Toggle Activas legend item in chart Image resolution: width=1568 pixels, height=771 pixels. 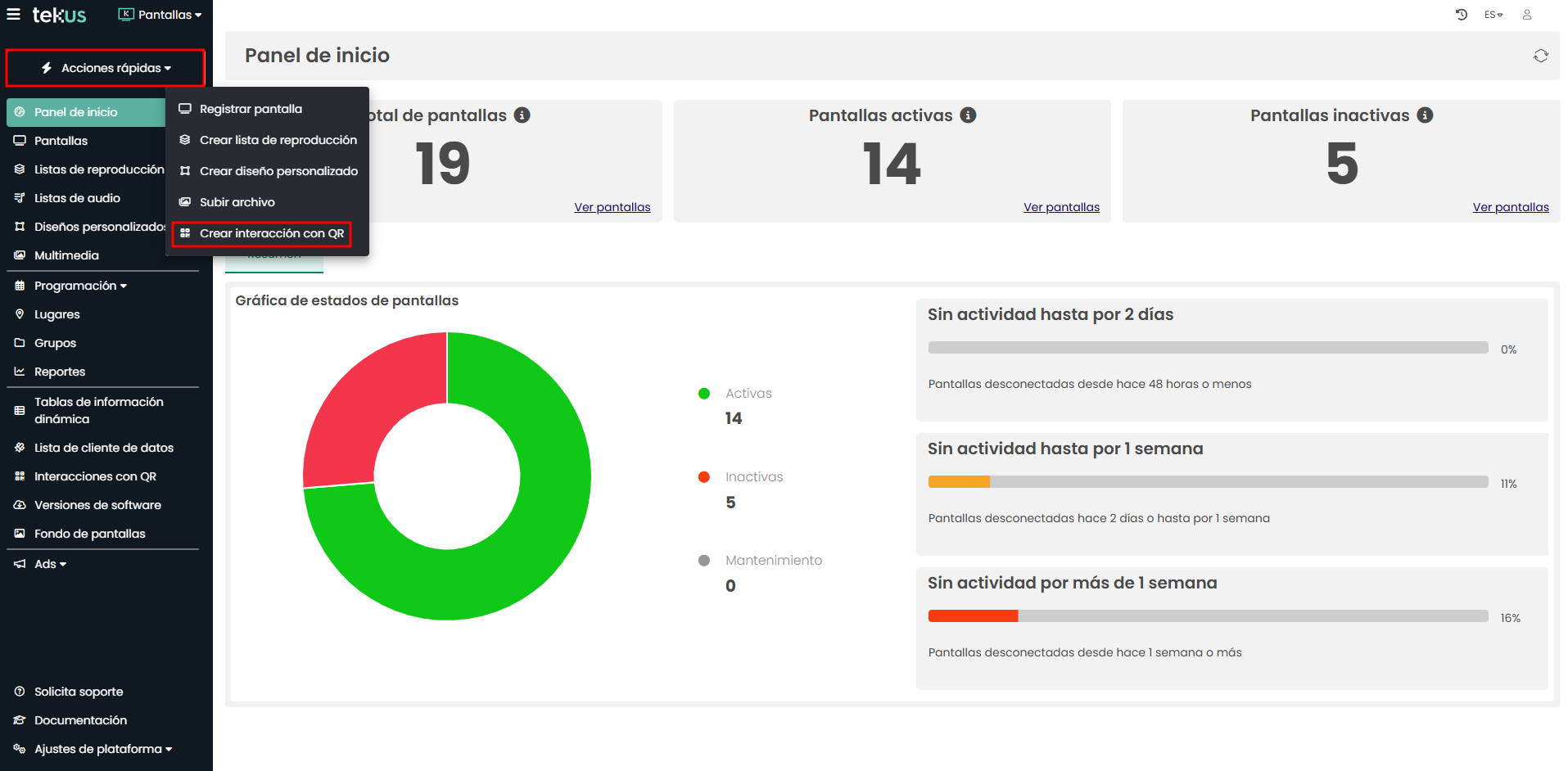click(748, 394)
